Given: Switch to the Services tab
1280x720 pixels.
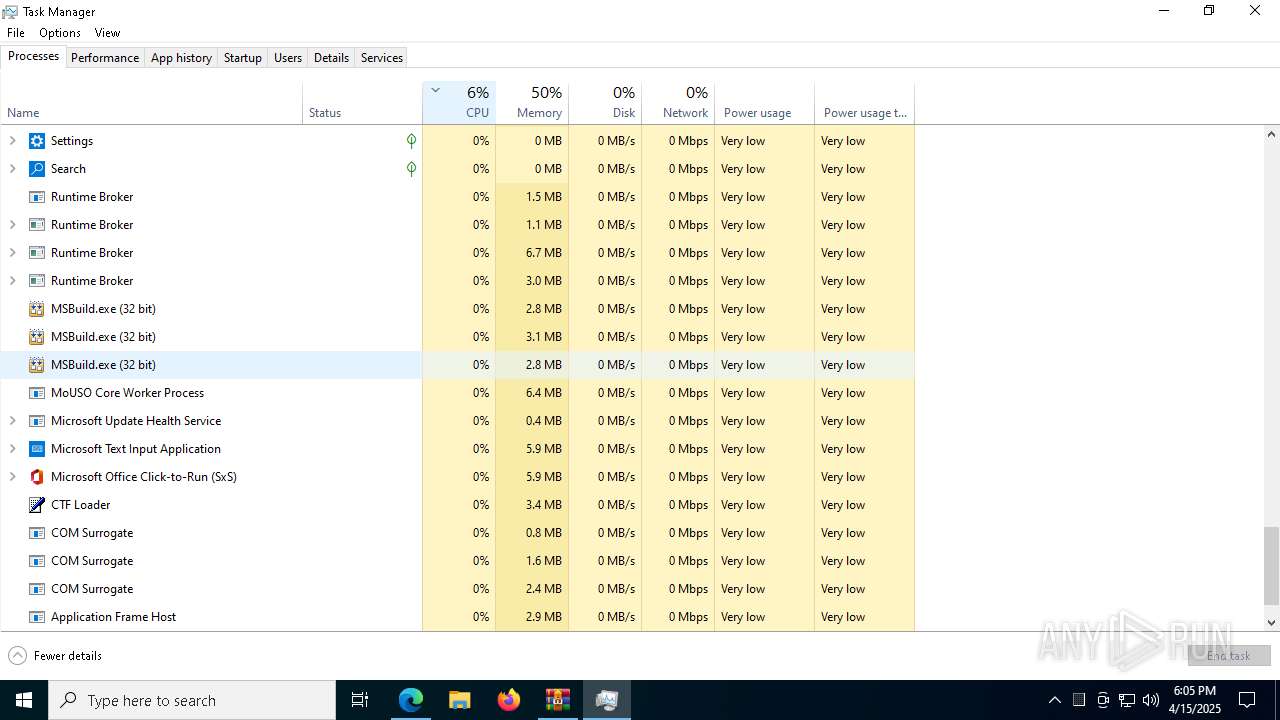Looking at the screenshot, I should click(x=382, y=58).
